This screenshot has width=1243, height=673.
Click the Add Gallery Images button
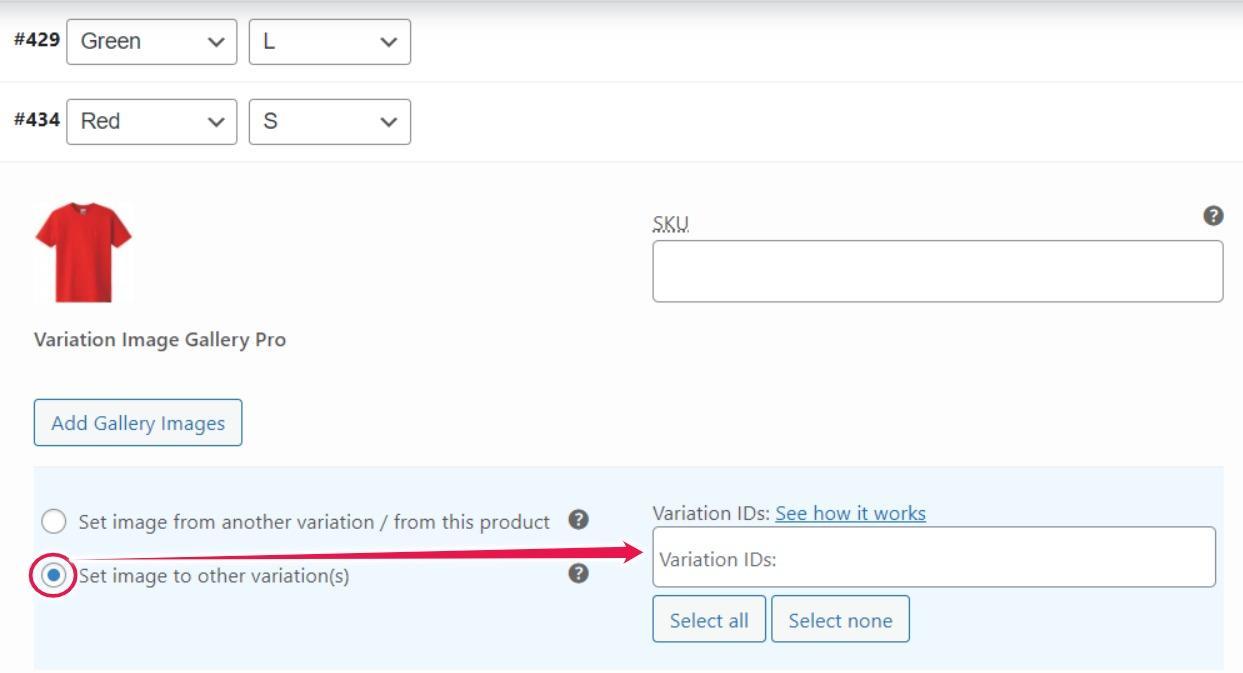click(138, 423)
